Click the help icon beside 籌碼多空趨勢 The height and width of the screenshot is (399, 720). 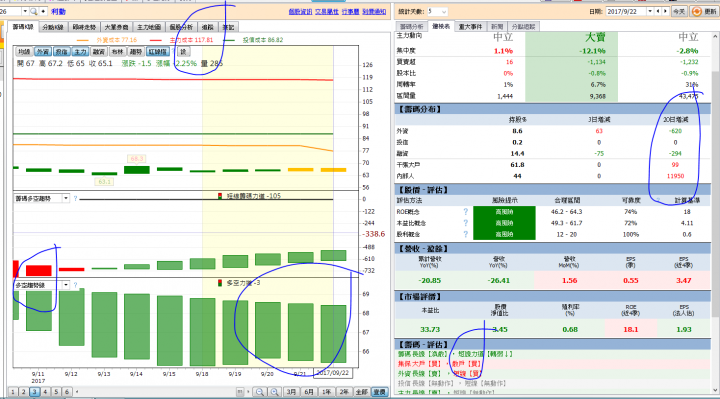75,198
